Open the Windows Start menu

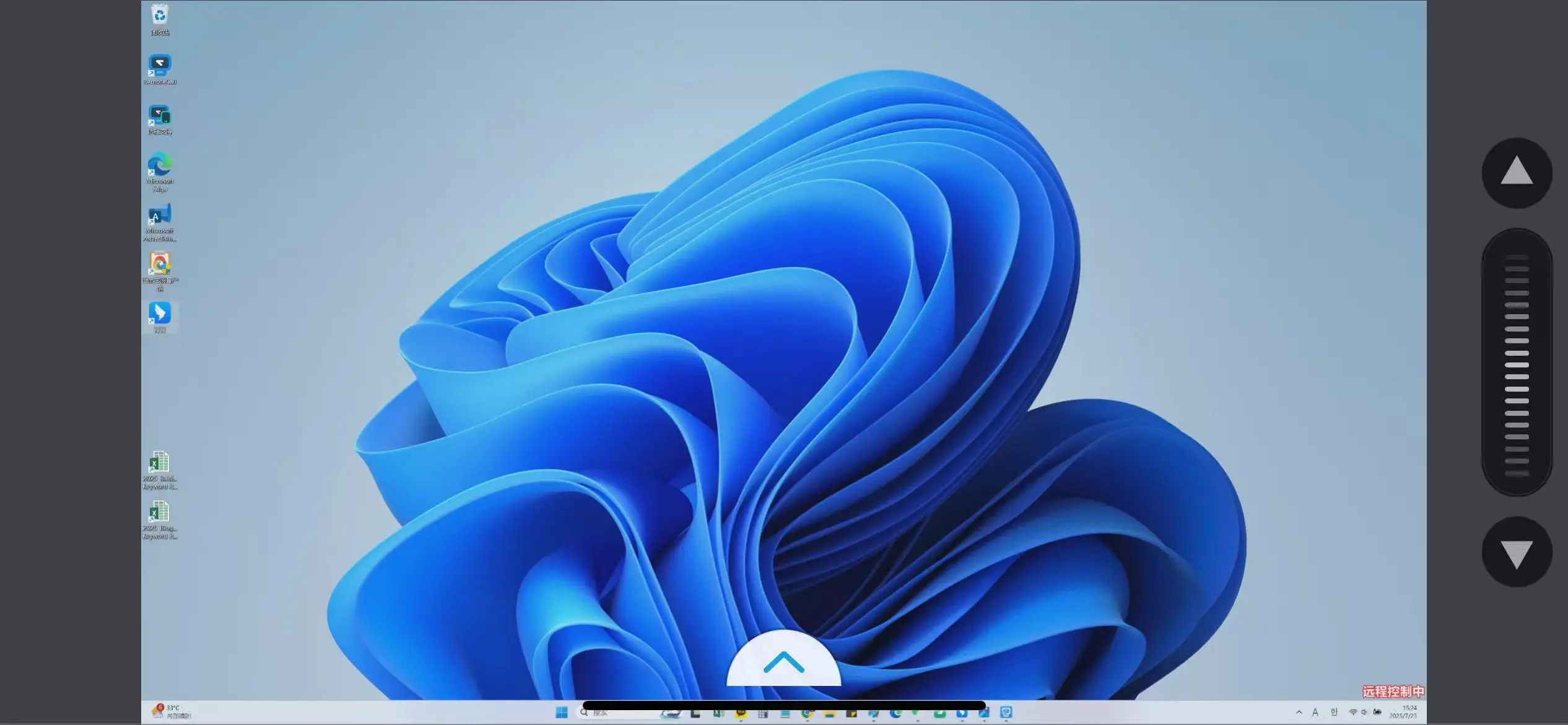[x=562, y=713]
